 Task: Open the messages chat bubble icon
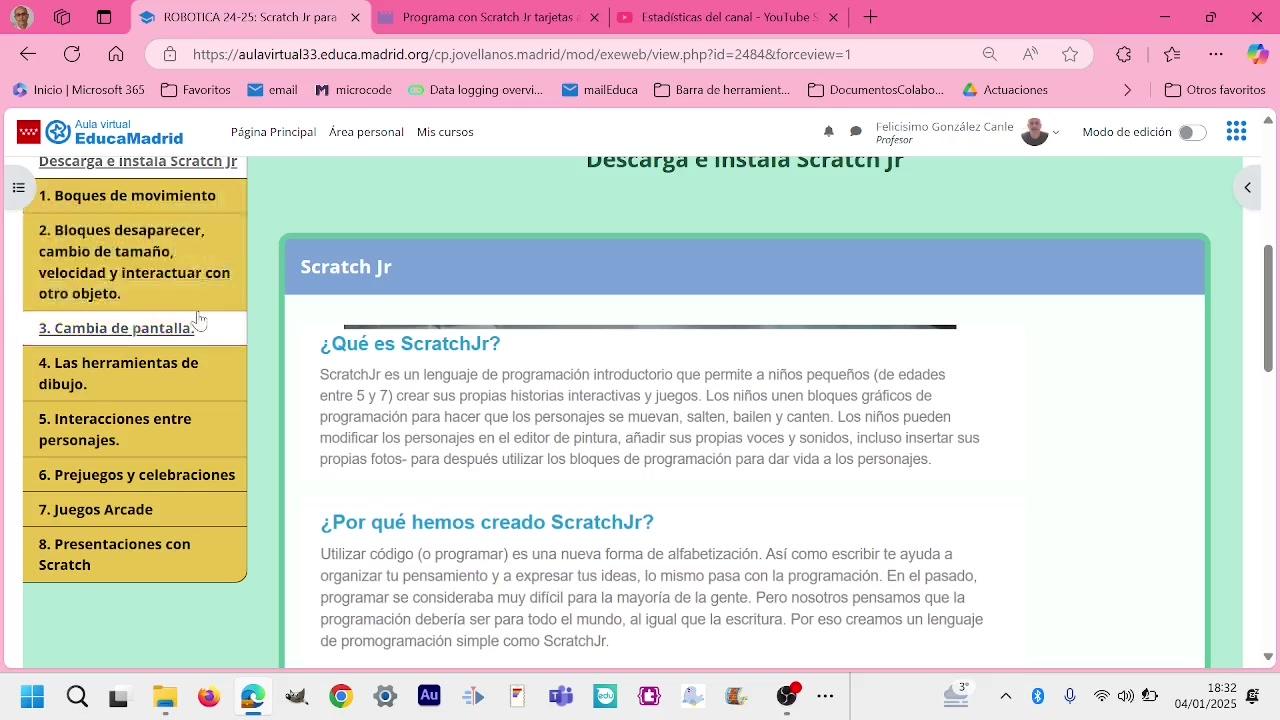click(856, 132)
